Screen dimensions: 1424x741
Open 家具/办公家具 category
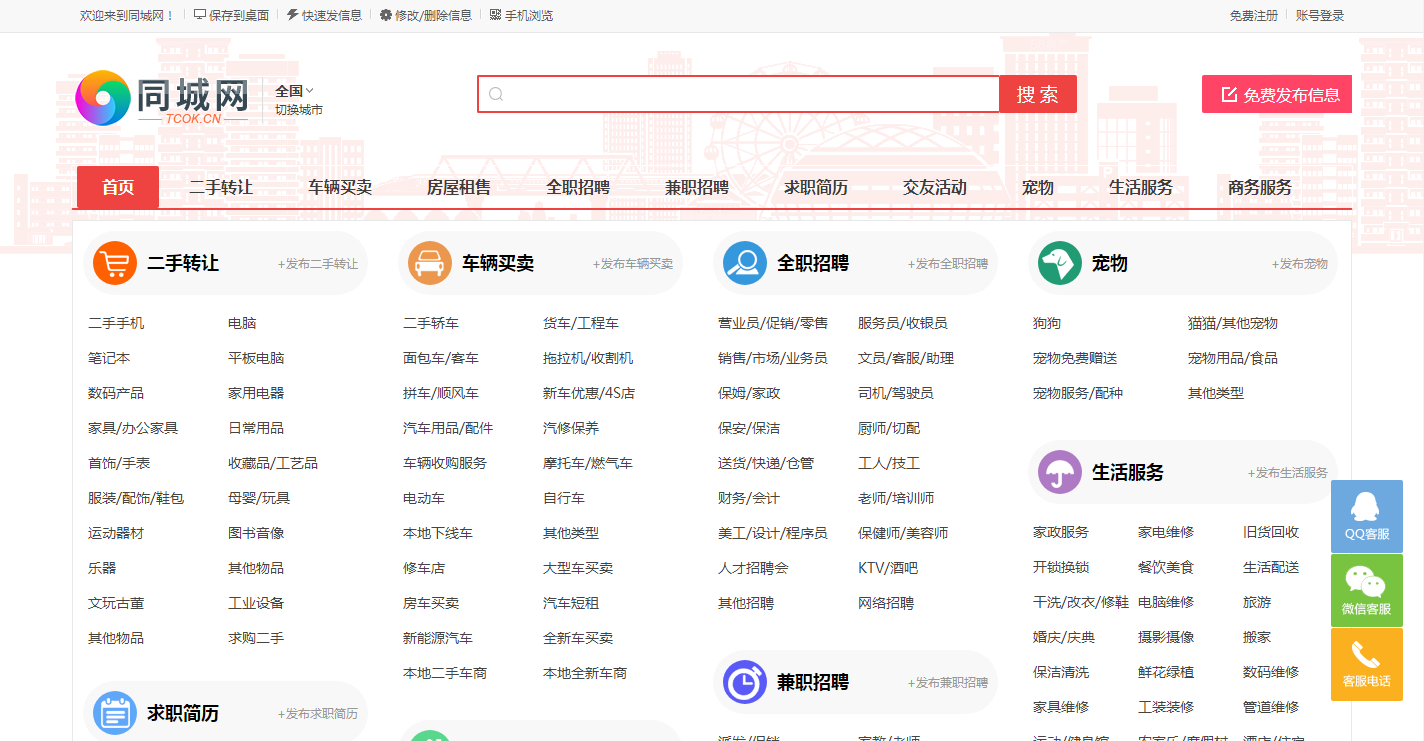133,428
